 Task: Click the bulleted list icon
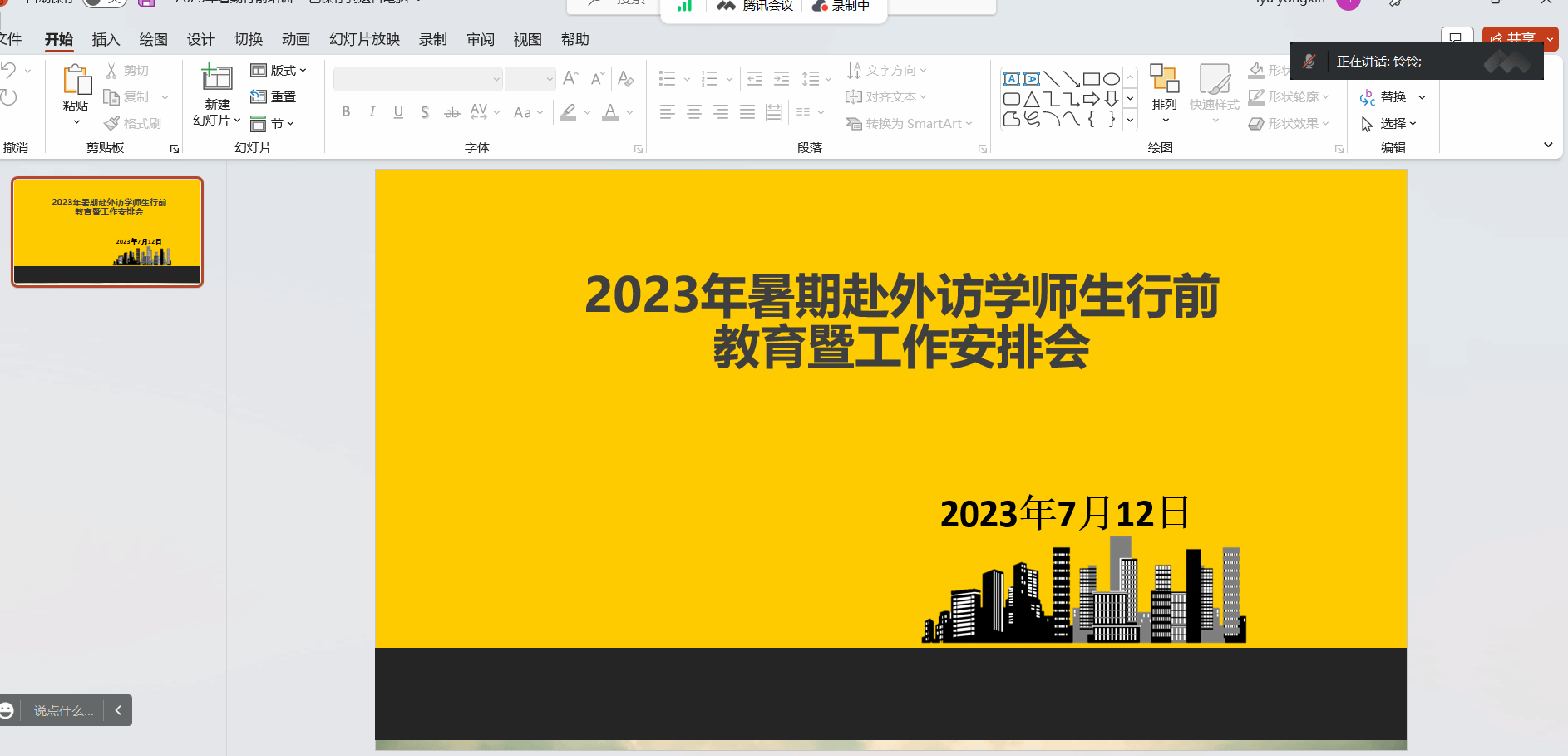point(667,79)
